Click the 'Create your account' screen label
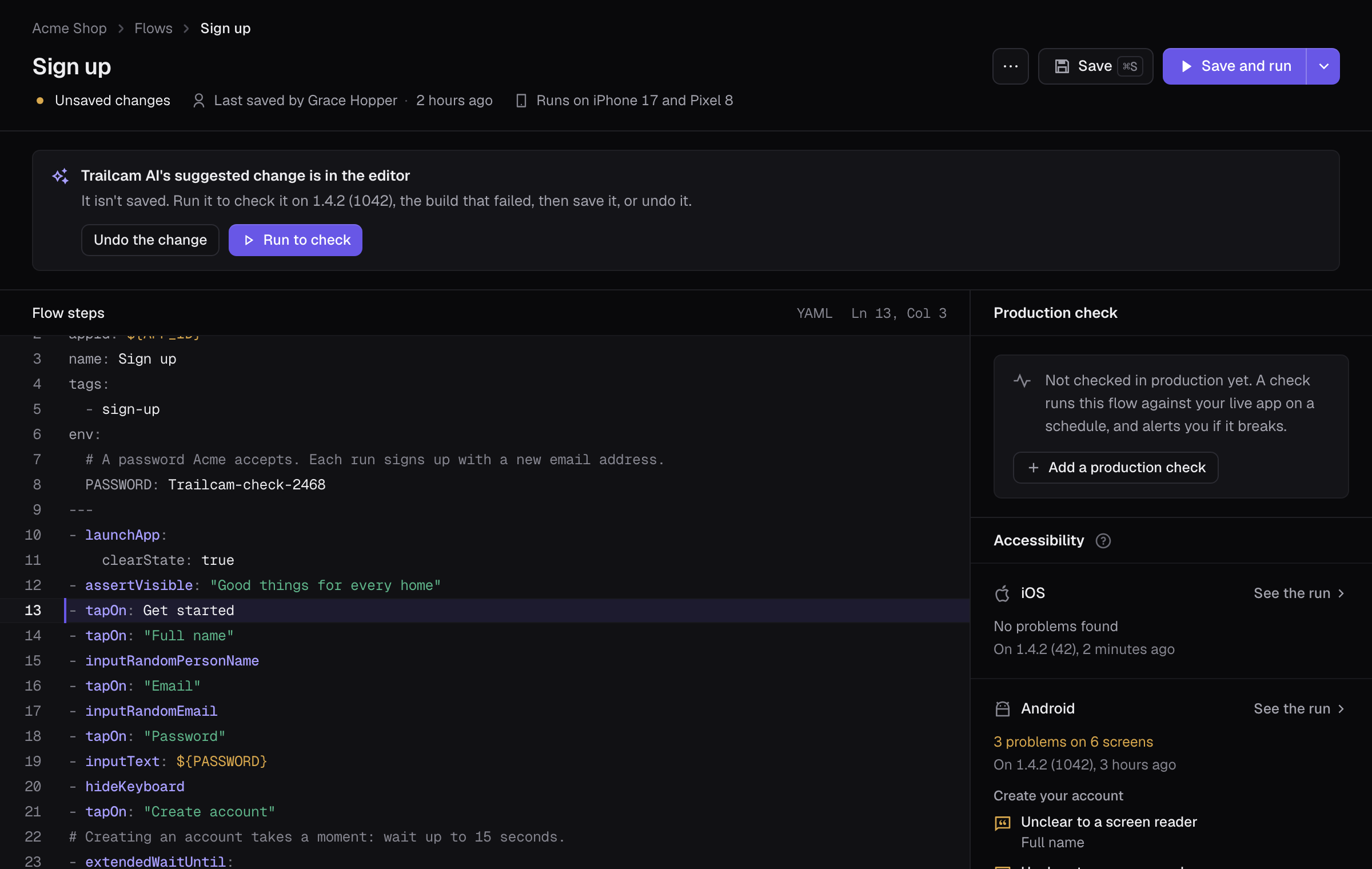The width and height of the screenshot is (1372, 869). (1058, 796)
